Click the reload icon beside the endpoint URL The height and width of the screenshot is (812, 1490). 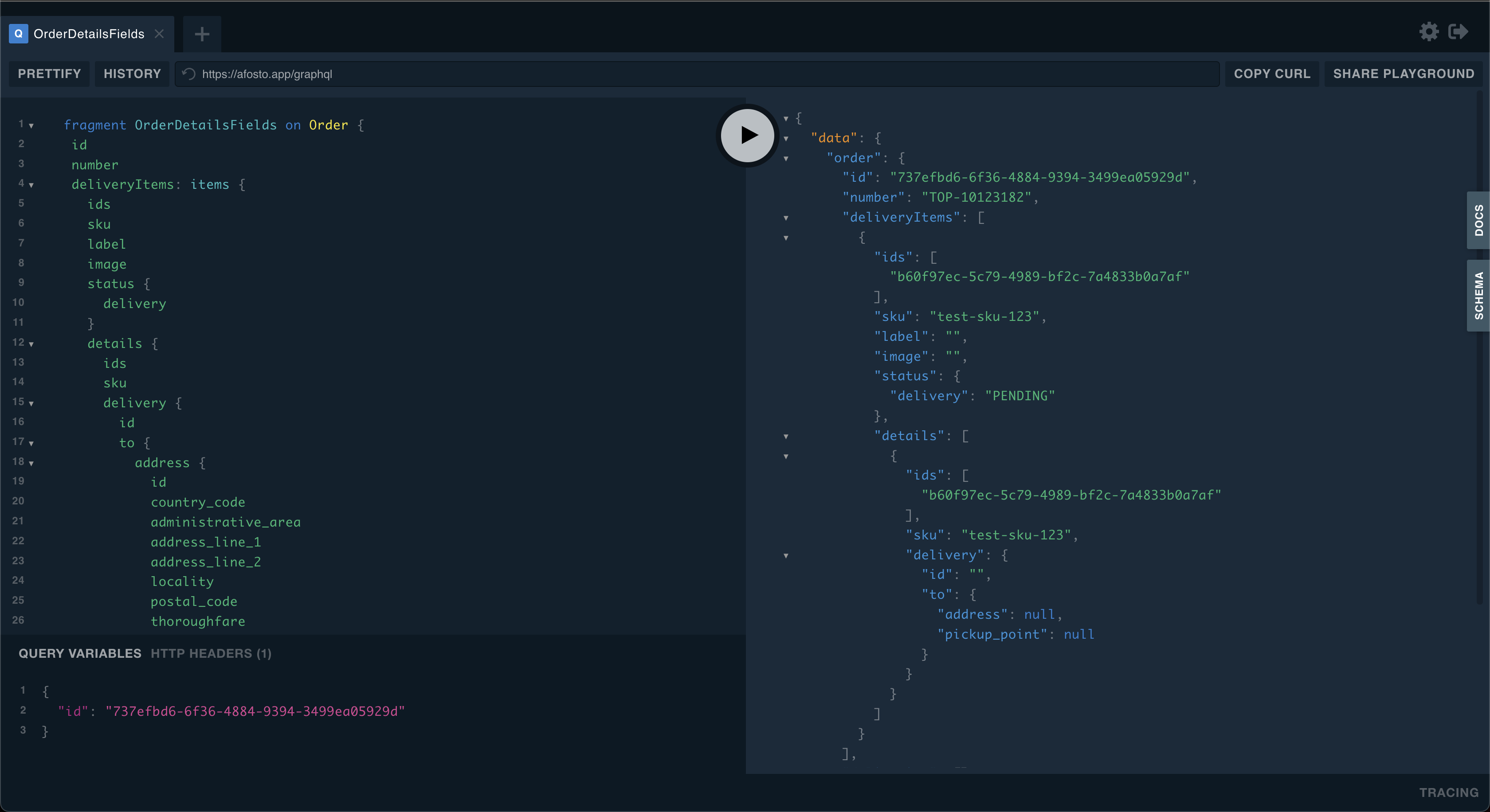188,74
